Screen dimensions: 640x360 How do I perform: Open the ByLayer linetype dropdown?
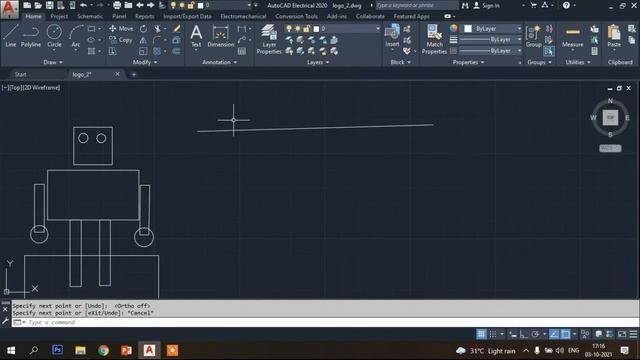(x=491, y=51)
